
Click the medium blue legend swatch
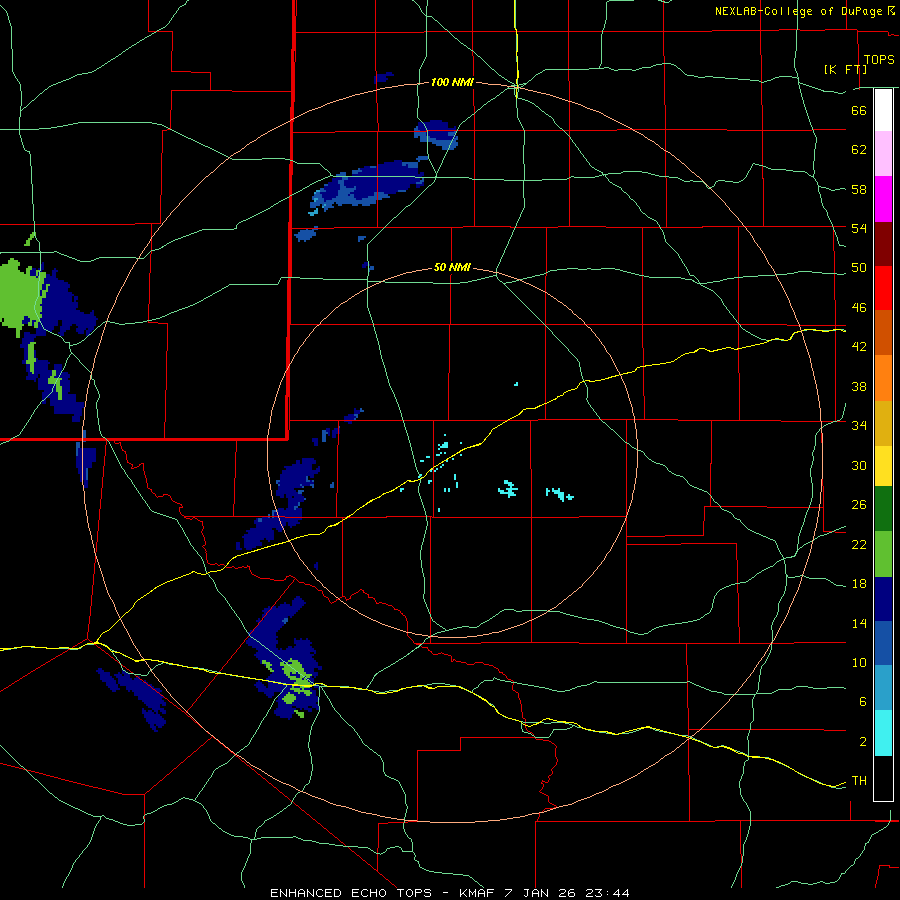883,643
